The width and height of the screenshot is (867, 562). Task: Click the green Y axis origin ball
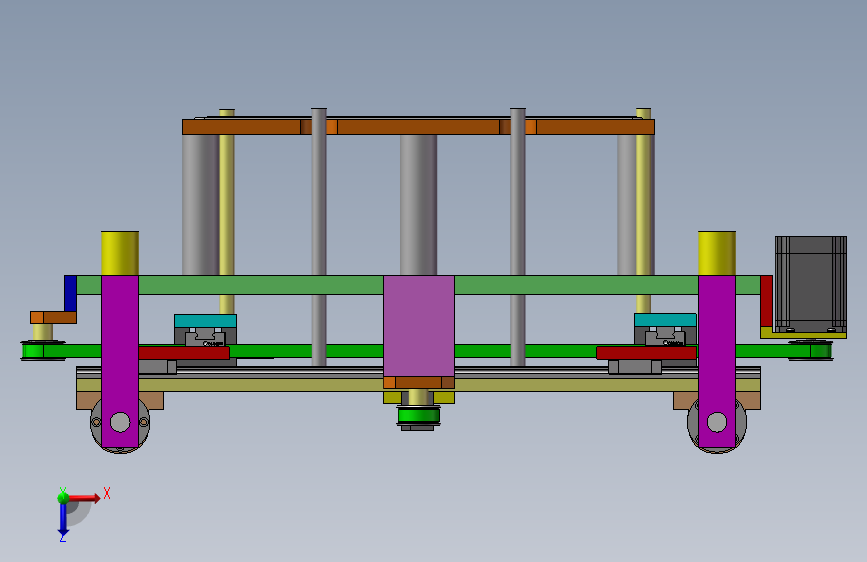63,497
